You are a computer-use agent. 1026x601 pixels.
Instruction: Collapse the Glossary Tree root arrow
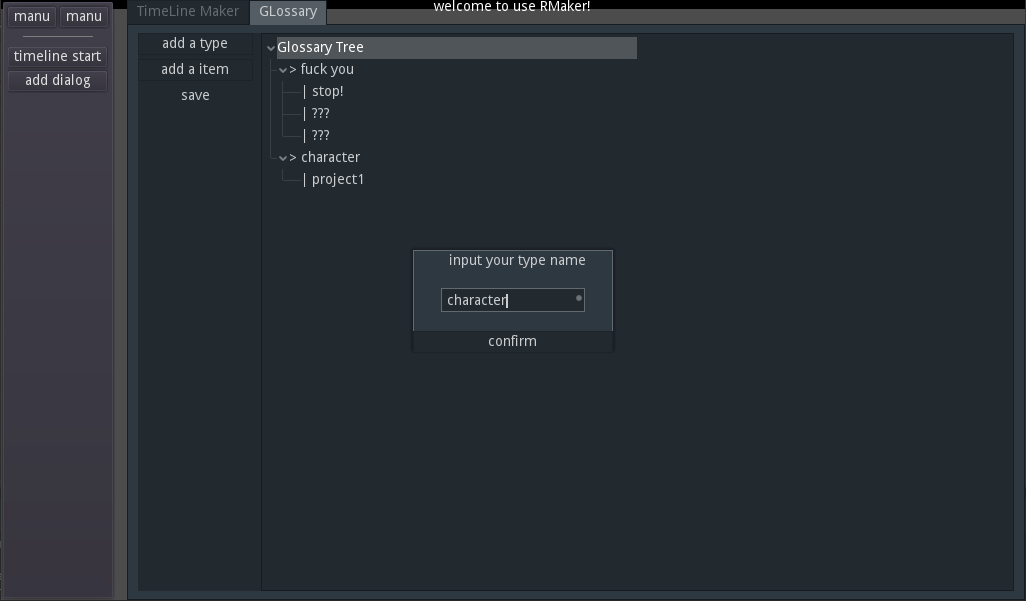coord(271,48)
